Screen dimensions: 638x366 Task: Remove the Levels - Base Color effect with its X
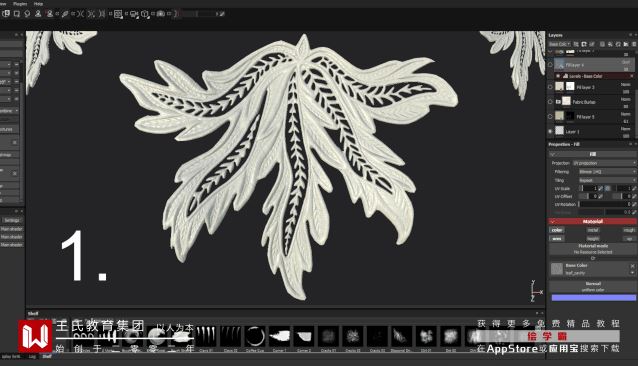point(632,76)
